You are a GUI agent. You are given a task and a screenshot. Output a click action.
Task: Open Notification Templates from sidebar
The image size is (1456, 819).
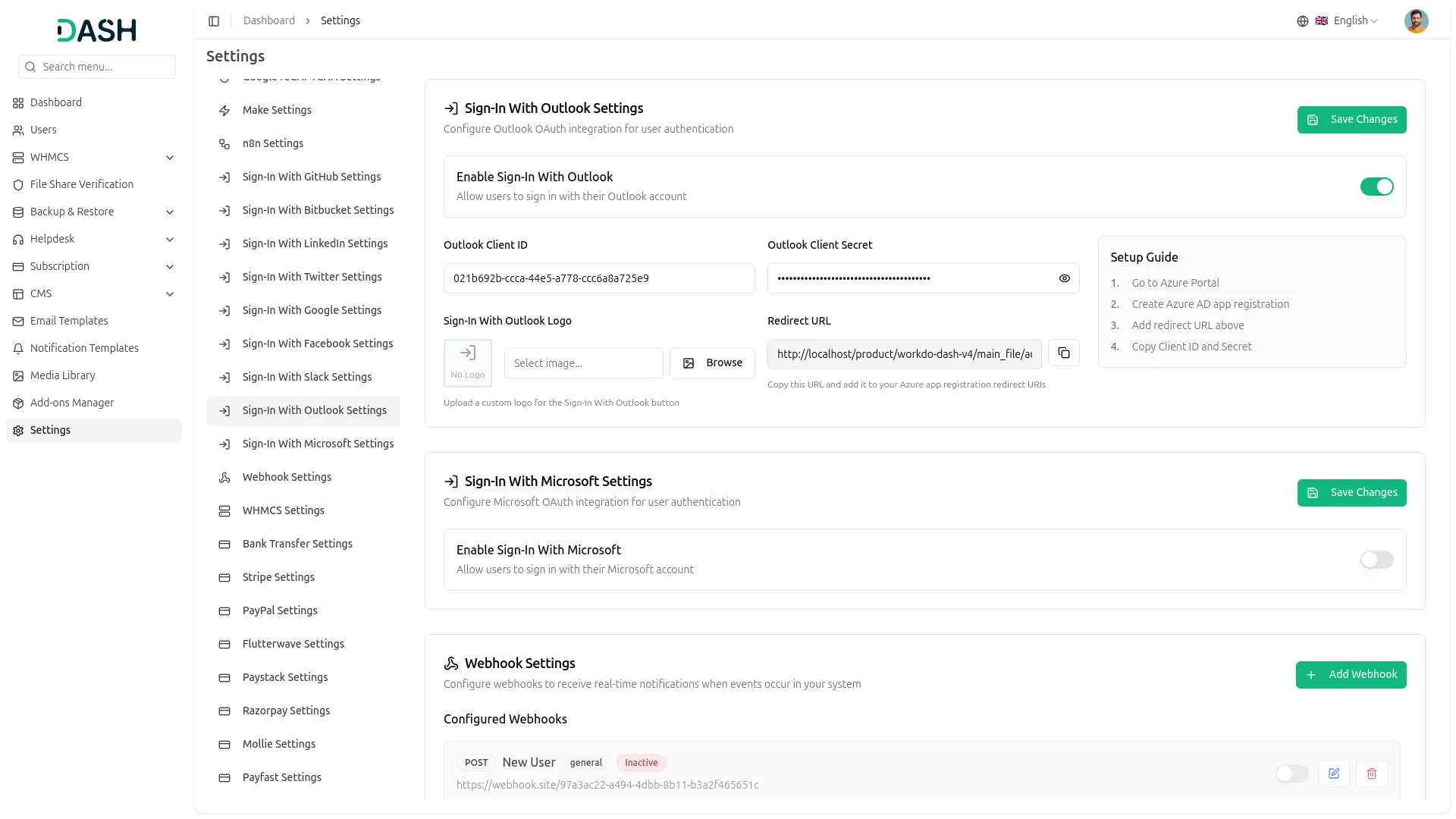click(x=84, y=347)
